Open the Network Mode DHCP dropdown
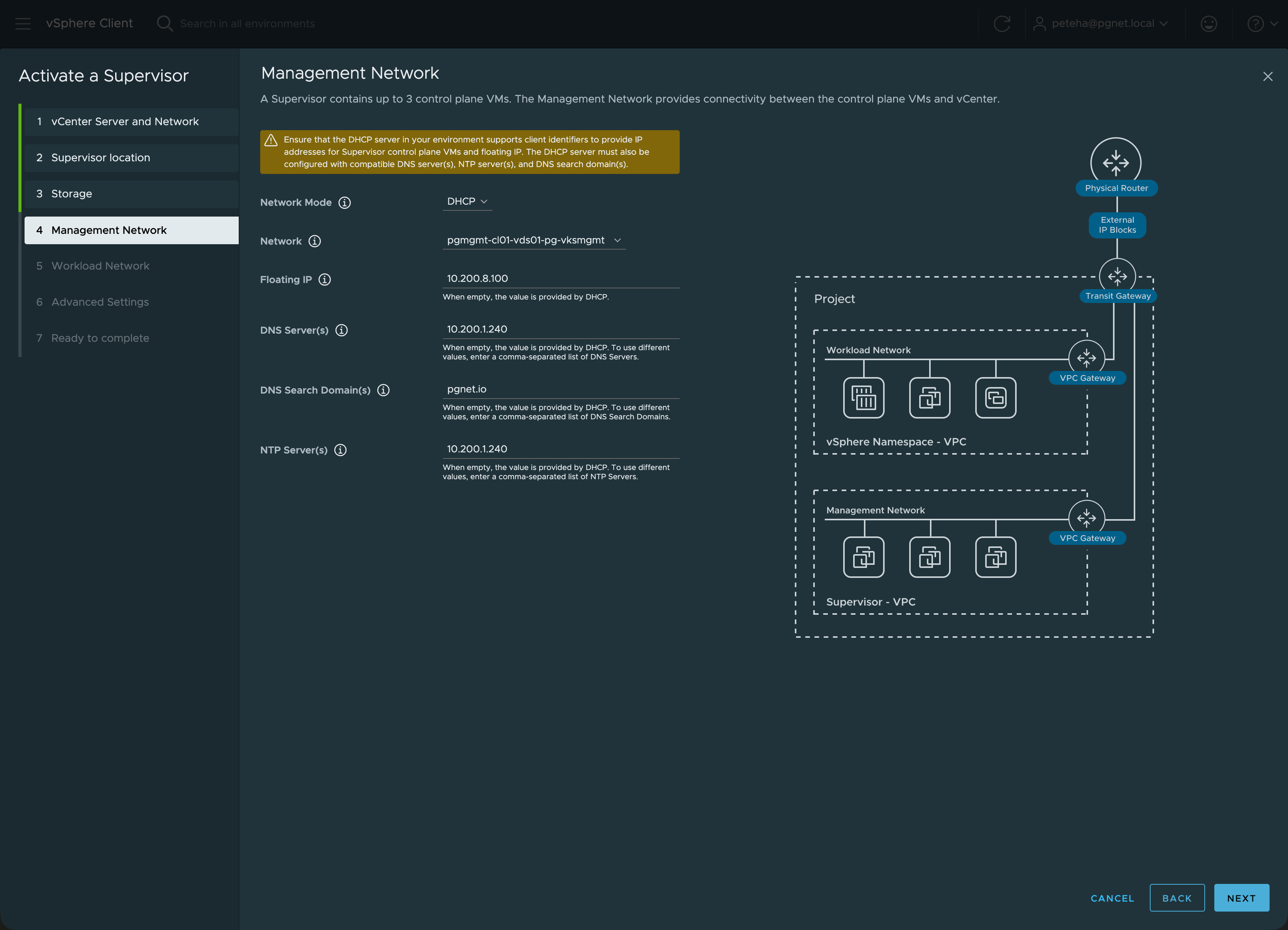 [x=467, y=202]
